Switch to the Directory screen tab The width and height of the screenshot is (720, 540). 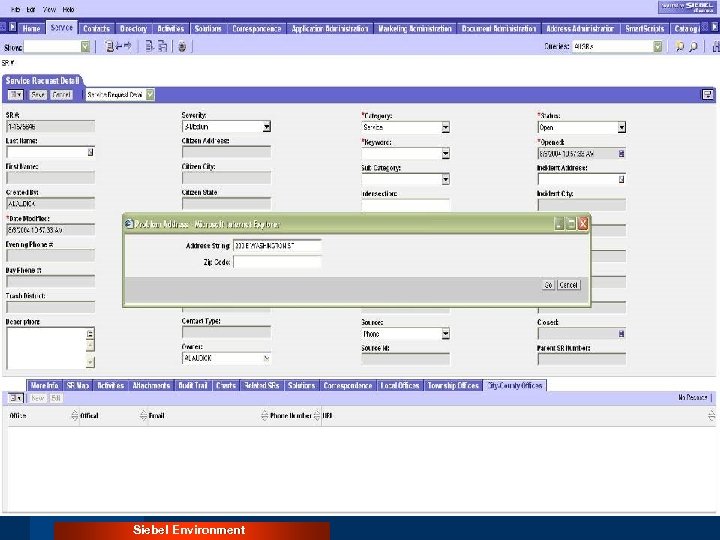[133, 28]
